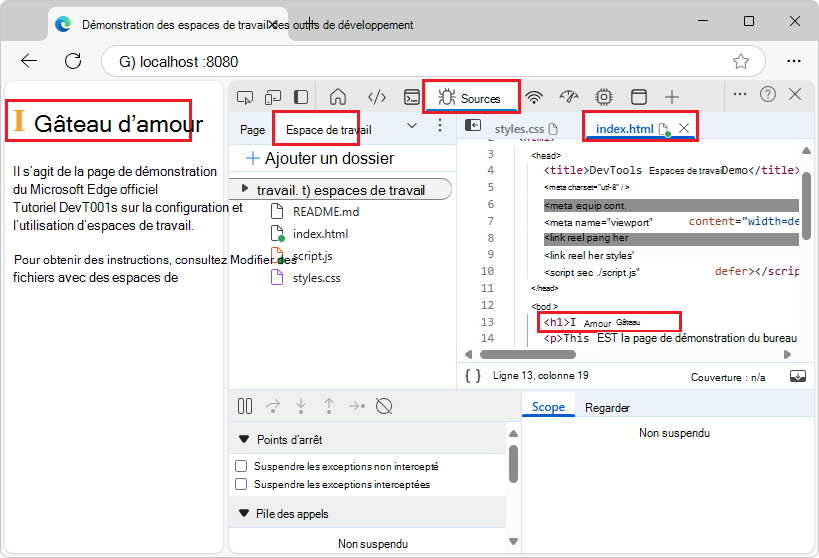This screenshot has width=819, height=558.
Task: Click Step out of current function
Action: (x=329, y=406)
